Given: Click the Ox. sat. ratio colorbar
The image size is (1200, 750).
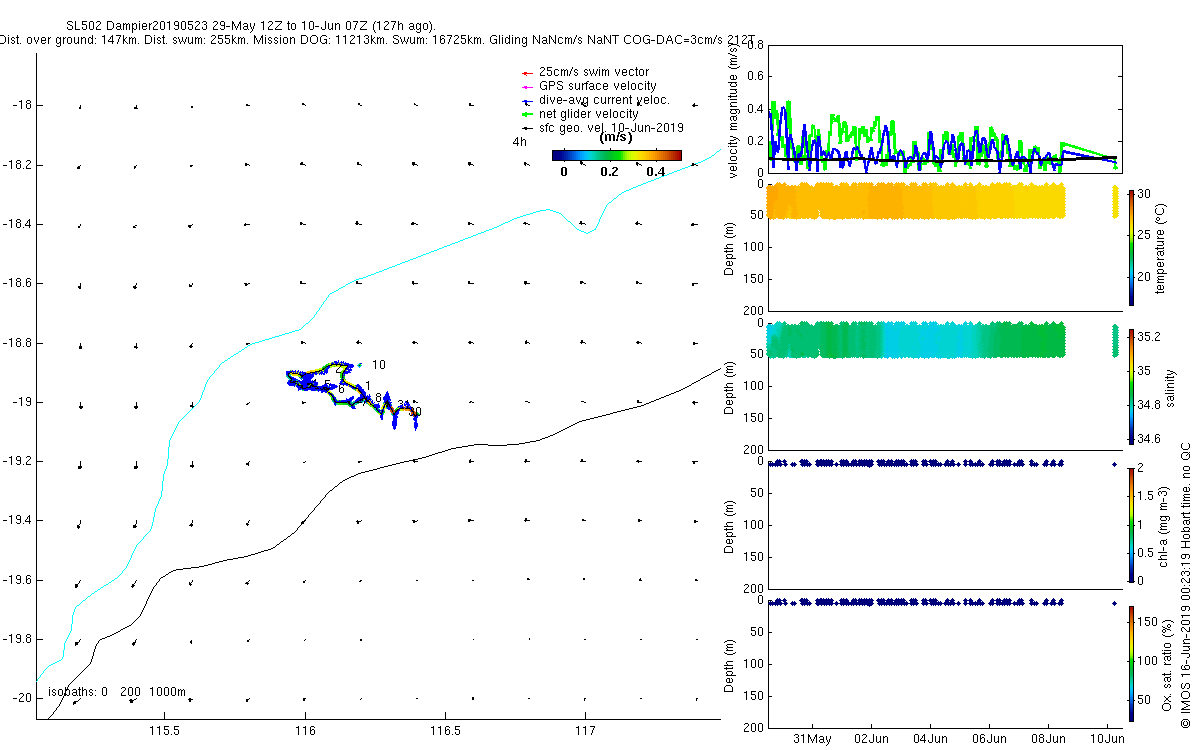Looking at the screenshot, I should tap(1131, 663).
